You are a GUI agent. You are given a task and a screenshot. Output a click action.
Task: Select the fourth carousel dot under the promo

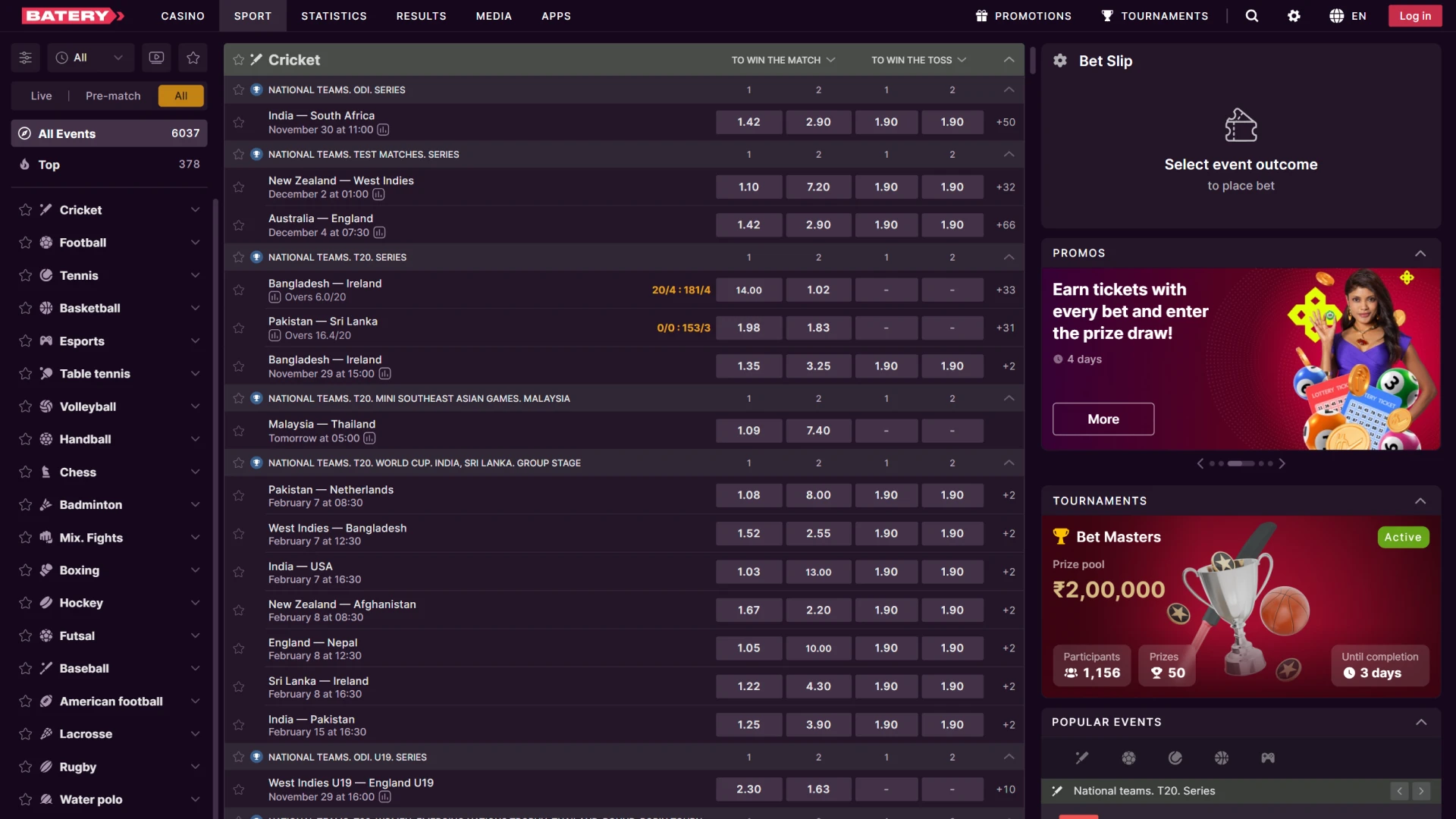1261,463
